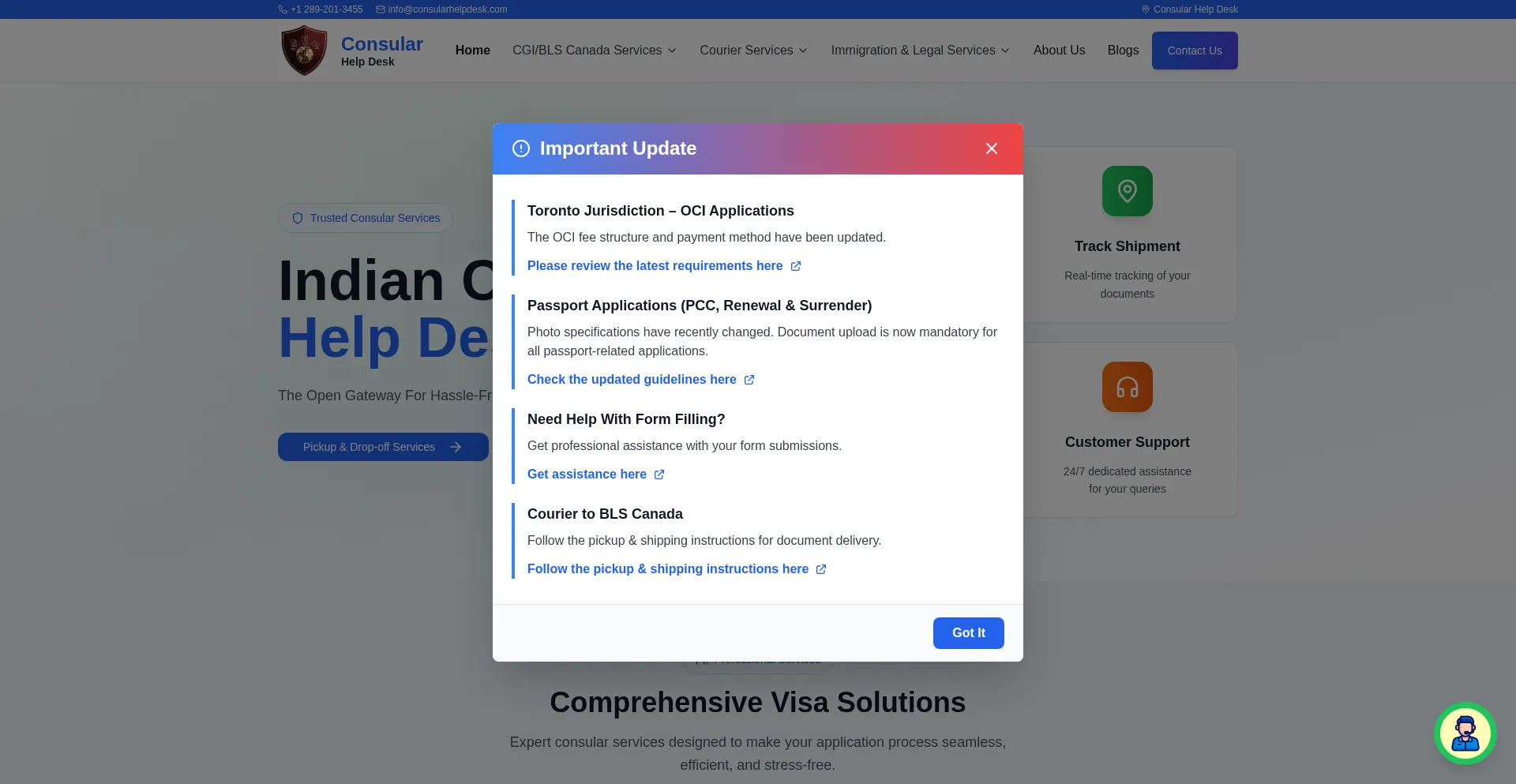Call the number +1 289-201-3455
Viewport: 1516px width, 784px height.
pos(327,9)
